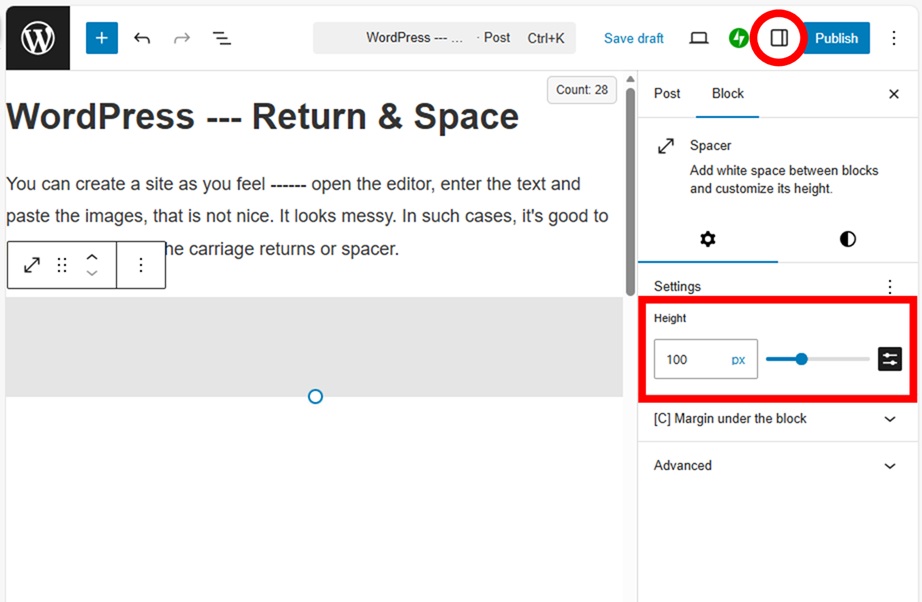Click the Undo arrow icon
The height and width of the screenshot is (602, 922).
coord(142,38)
